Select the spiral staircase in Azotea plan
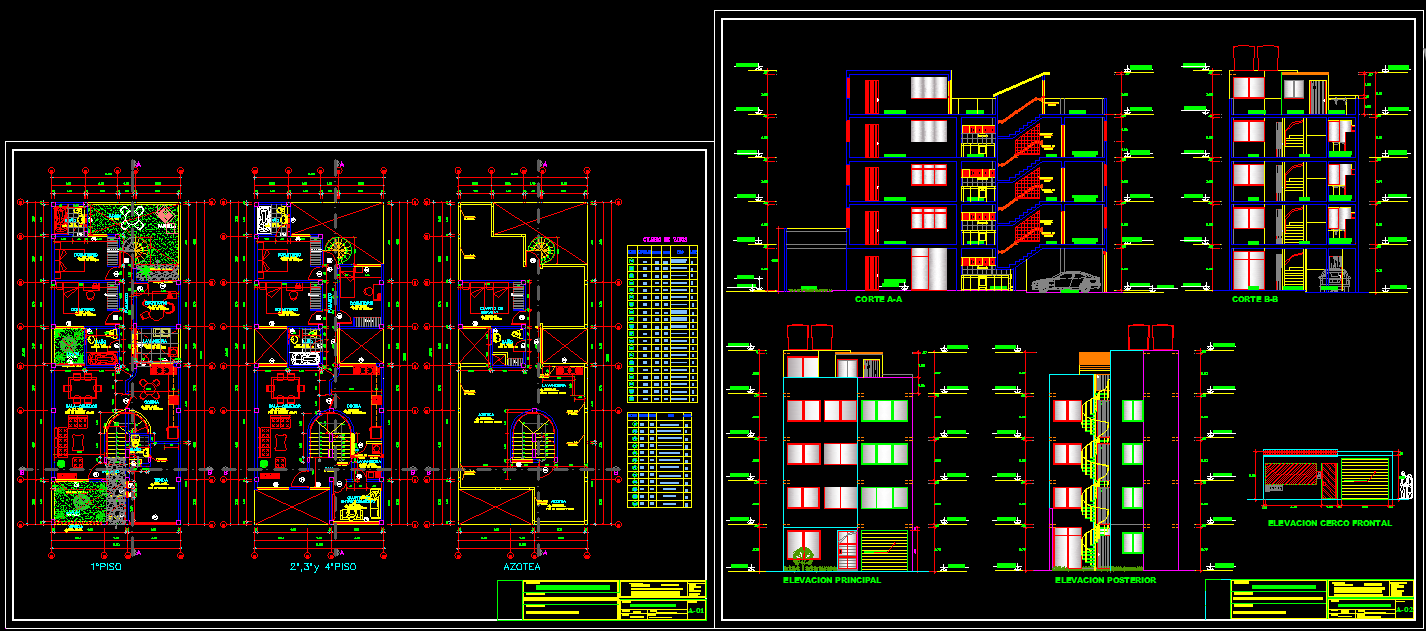 (544, 250)
